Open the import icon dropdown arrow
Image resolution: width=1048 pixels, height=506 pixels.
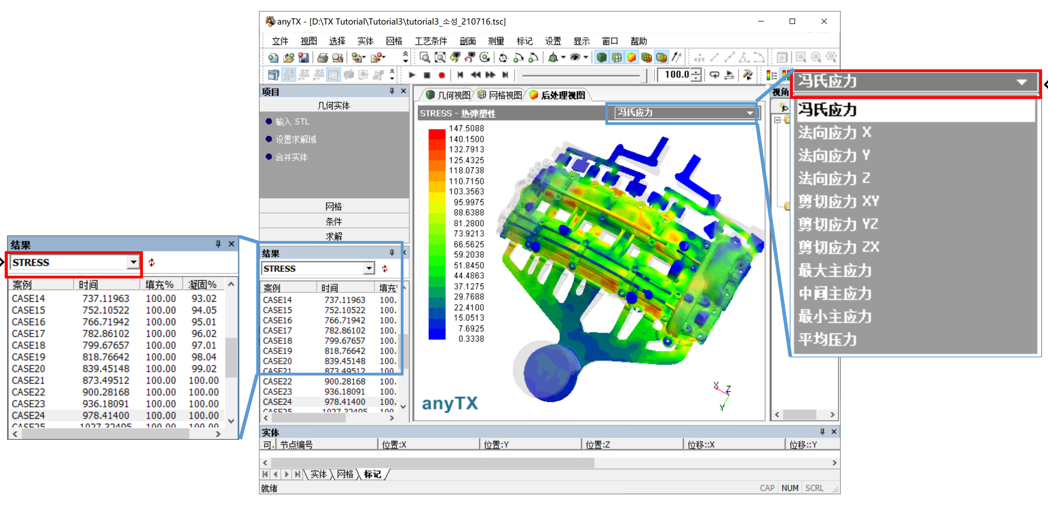pyautogui.click(x=364, y=57)
